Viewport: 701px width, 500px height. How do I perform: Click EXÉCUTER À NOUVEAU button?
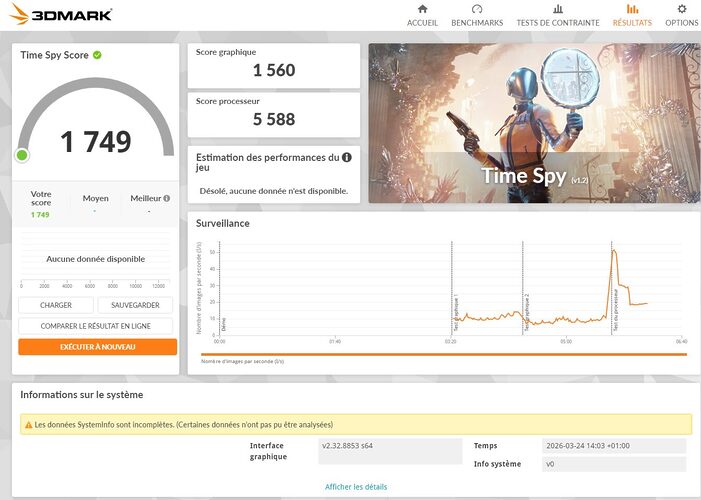(x=97, y=347)
